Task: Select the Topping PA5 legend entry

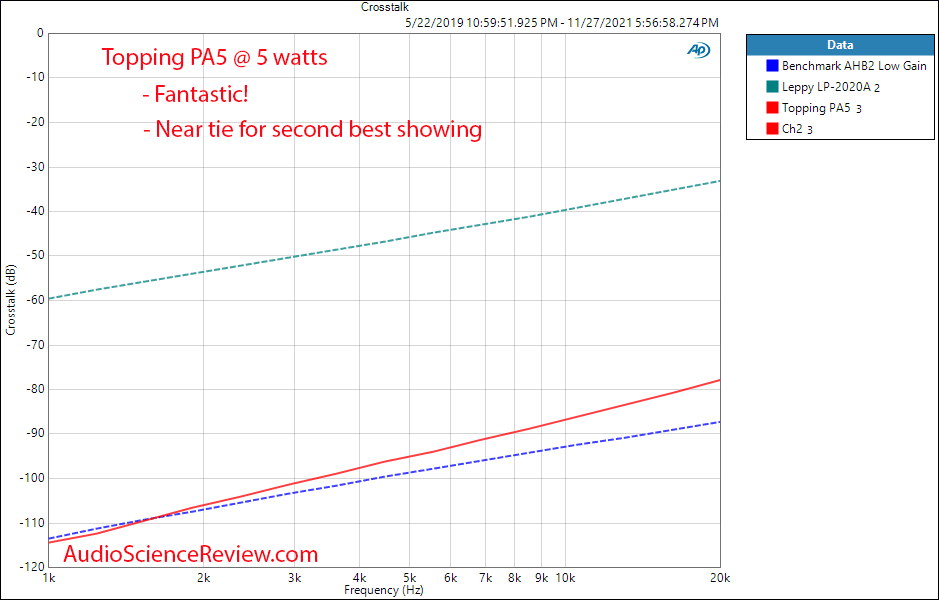Action: (814, 108)
